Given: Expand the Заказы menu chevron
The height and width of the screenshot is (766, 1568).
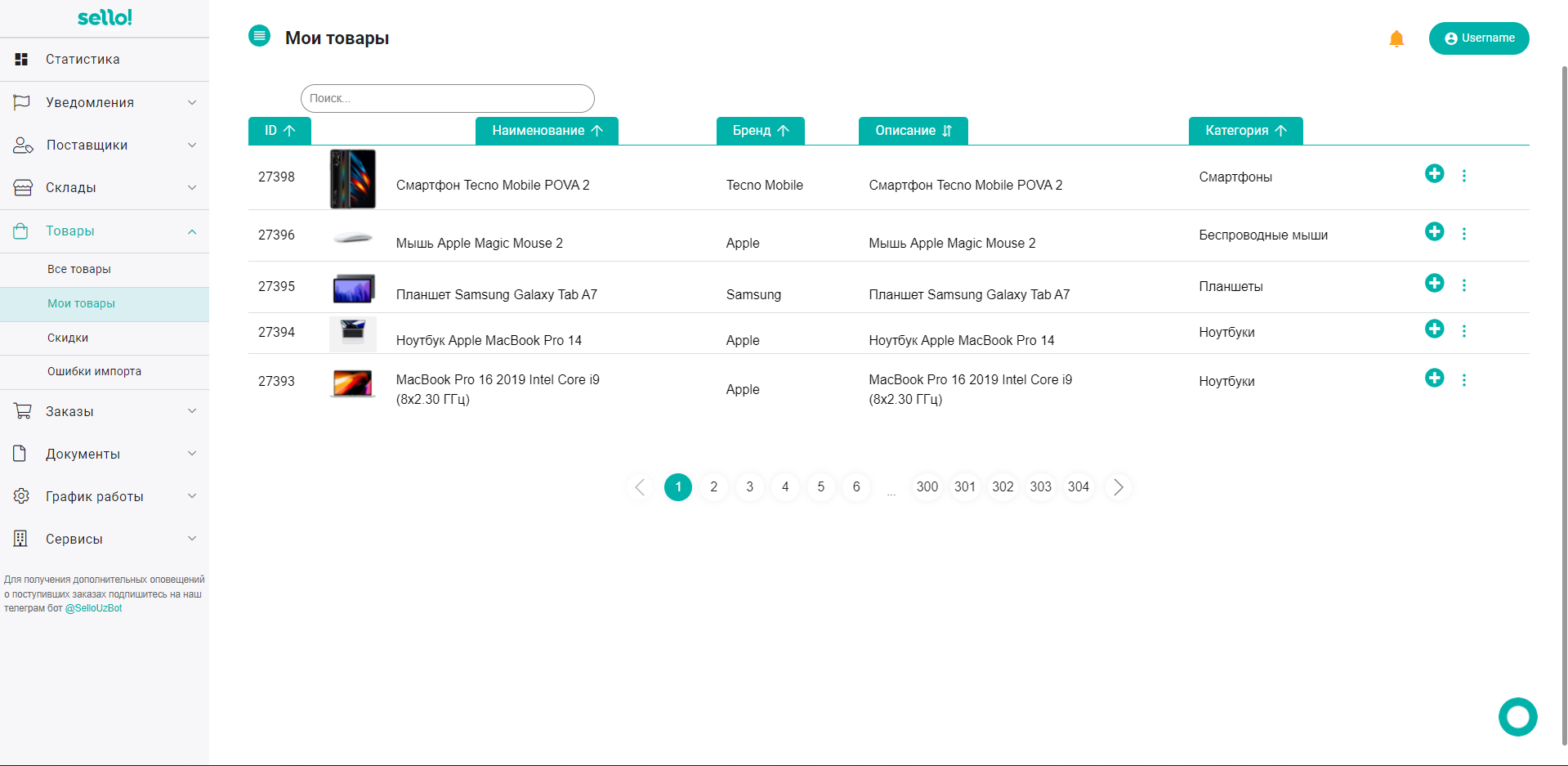Looking at the screenshot, I should pos(192,410).
